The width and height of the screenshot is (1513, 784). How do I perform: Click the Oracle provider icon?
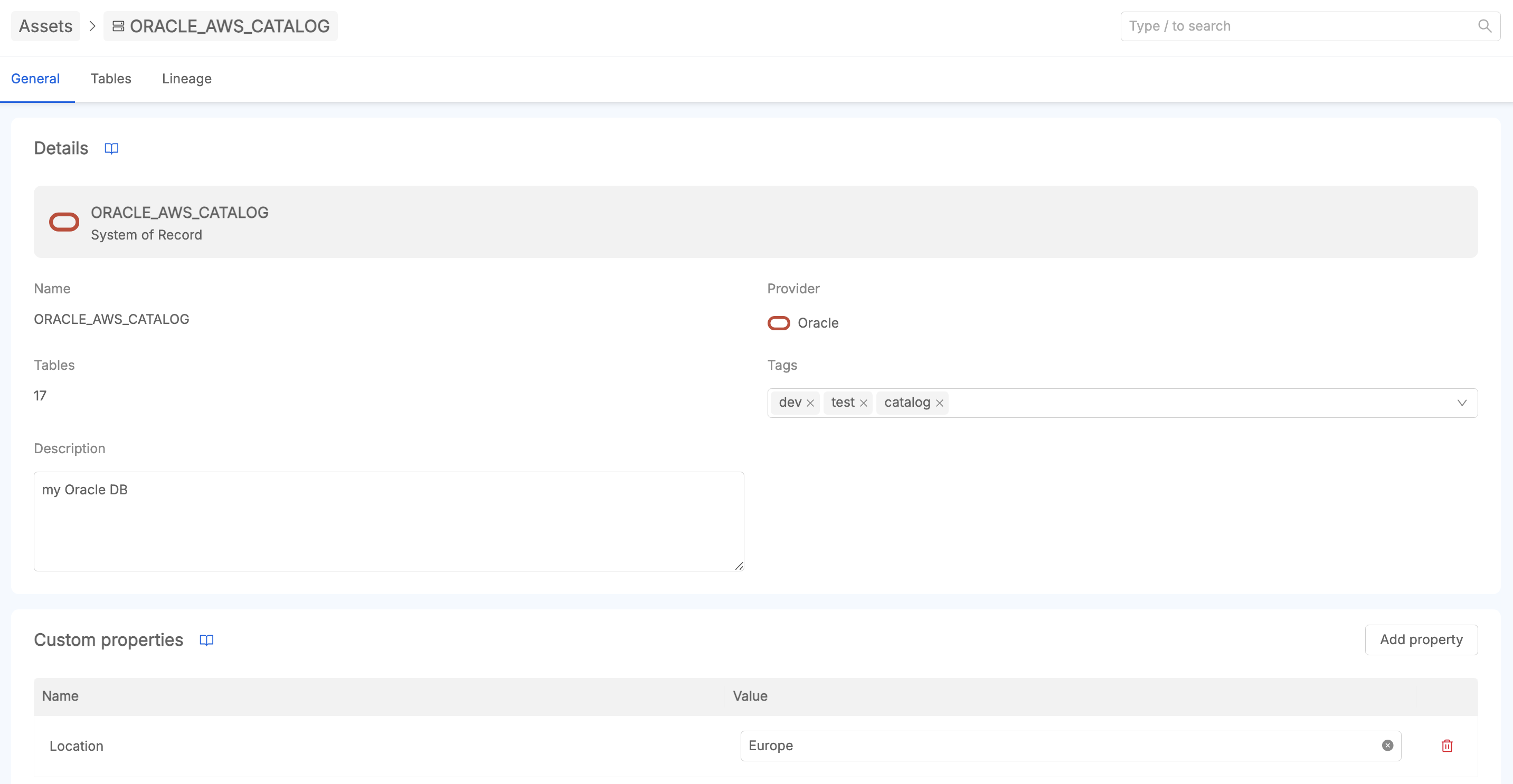pyautogui.click(x=779, y=323)
